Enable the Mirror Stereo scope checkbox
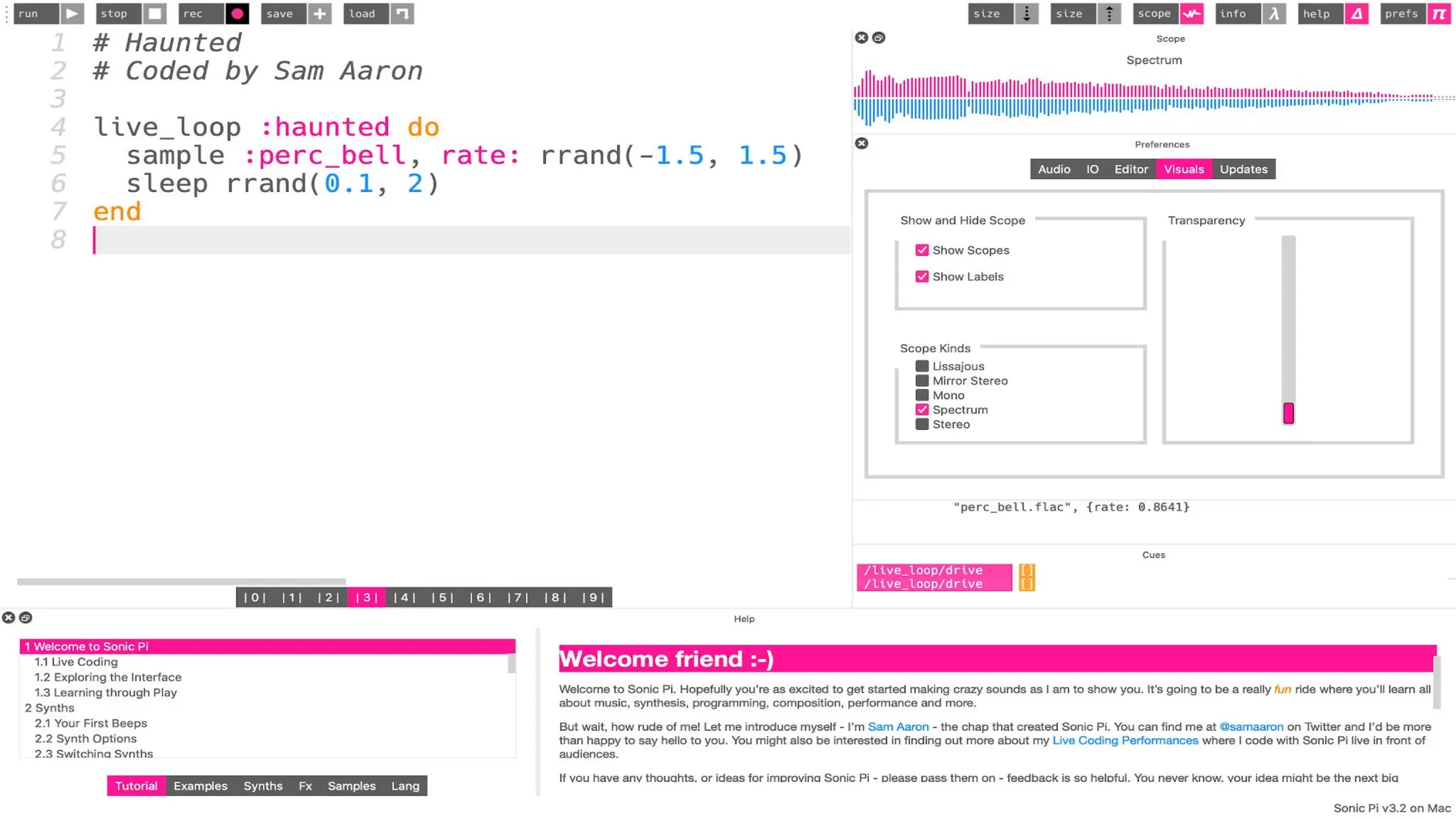 [x=922, y=381]
